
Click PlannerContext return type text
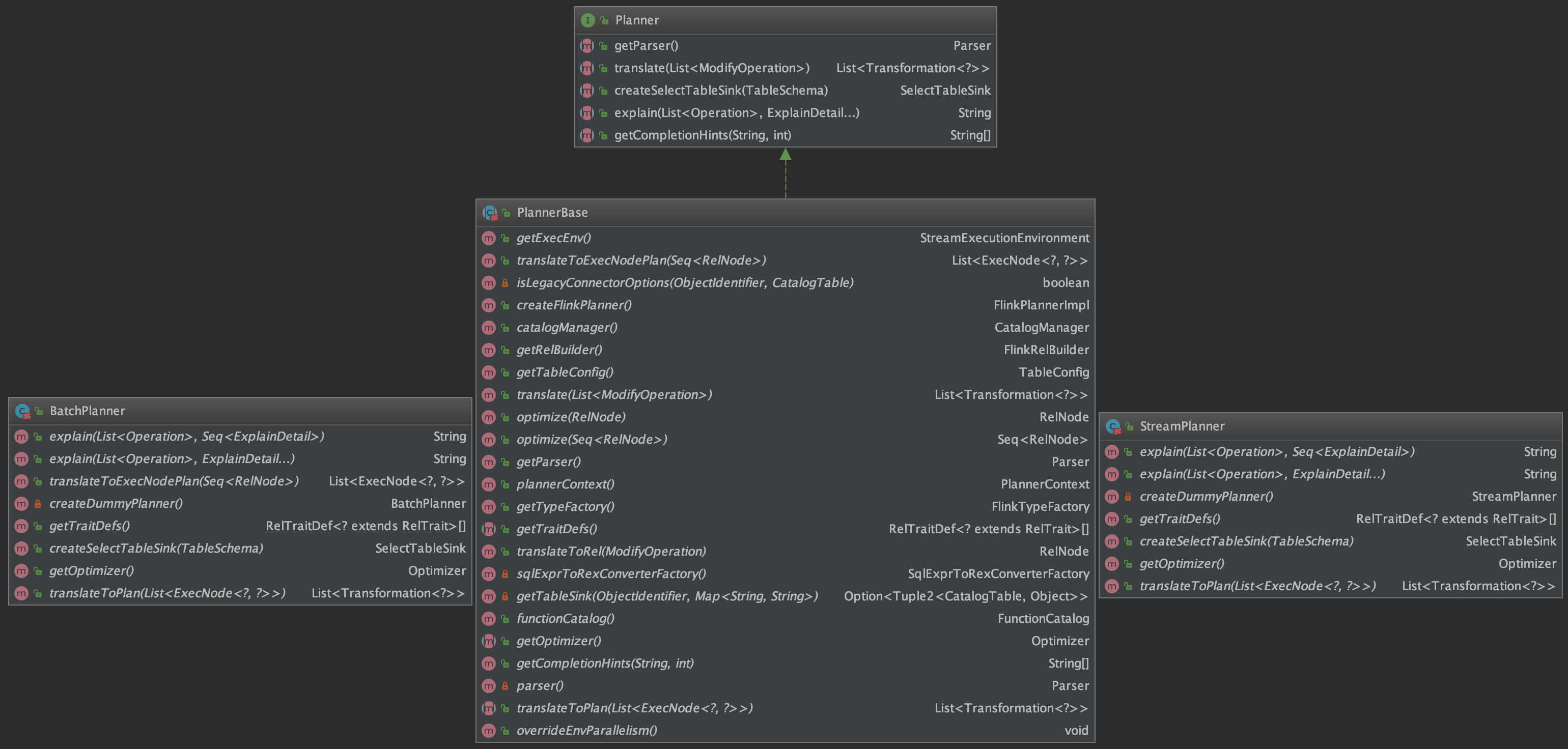[x=1045, y=484]
